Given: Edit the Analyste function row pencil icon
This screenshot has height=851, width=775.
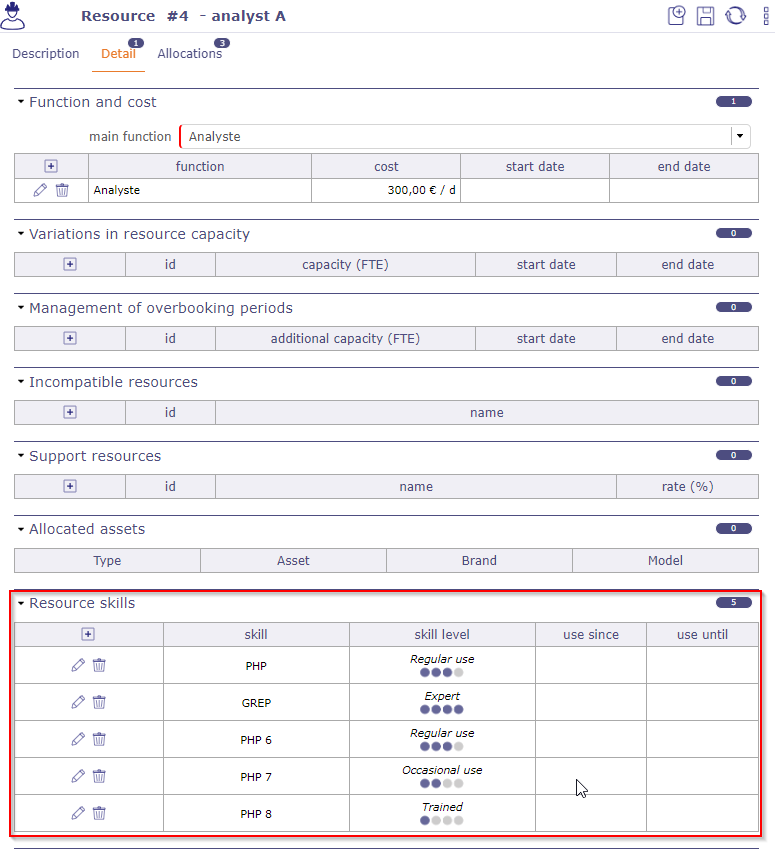Looking at the screenshot, I should pos(40,190).
